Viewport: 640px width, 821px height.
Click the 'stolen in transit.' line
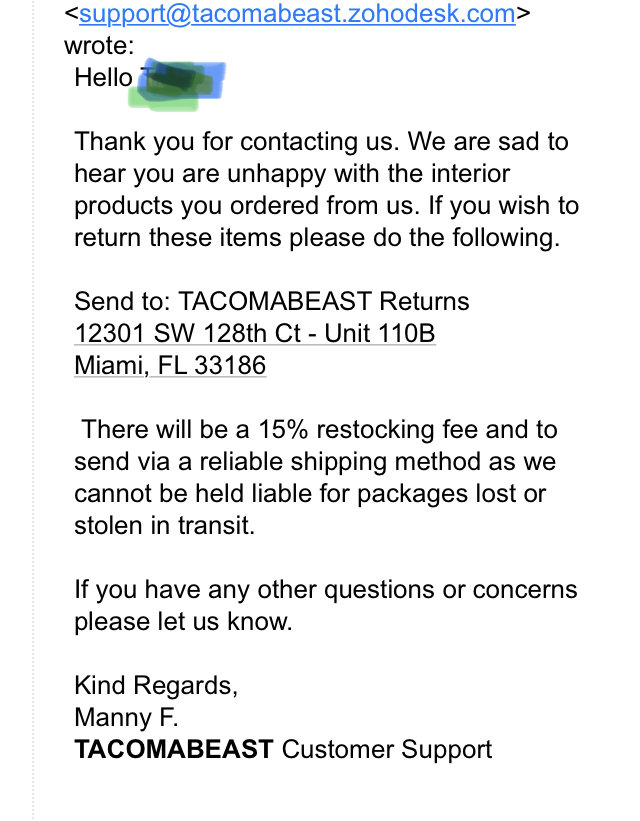coord(164,525)
